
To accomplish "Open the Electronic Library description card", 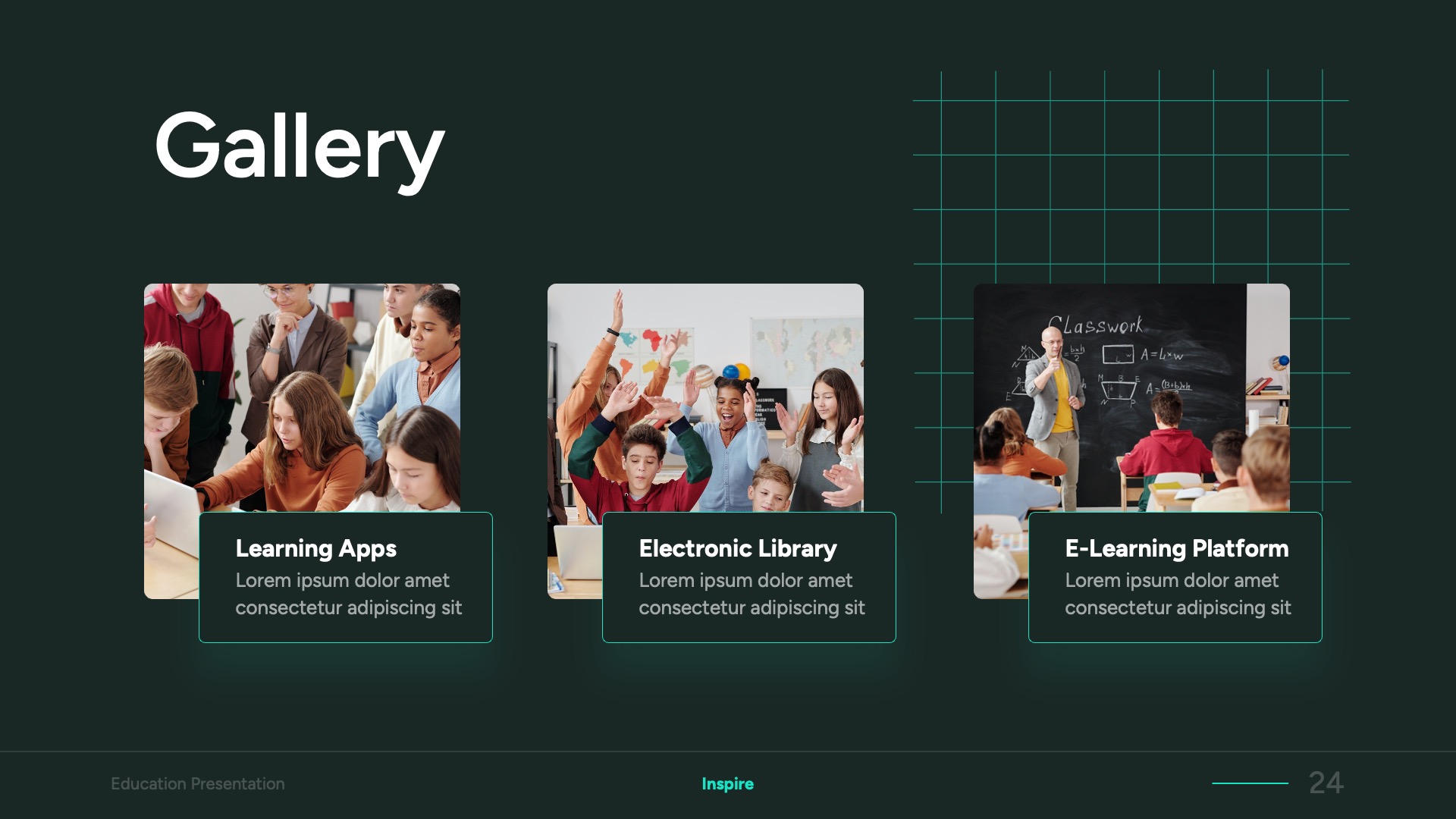I will point(748,578).
